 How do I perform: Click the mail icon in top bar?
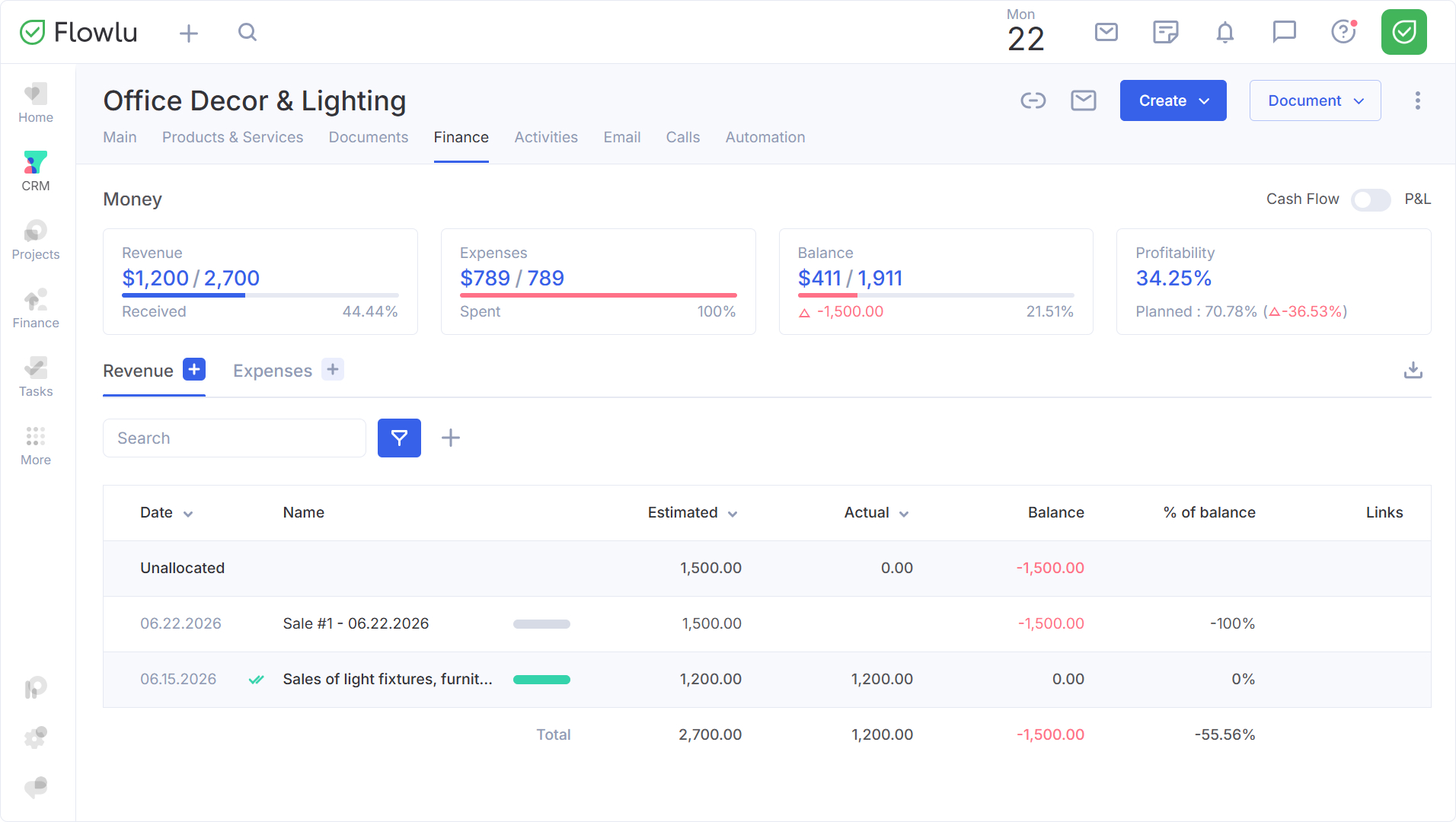click(1106, 32)
